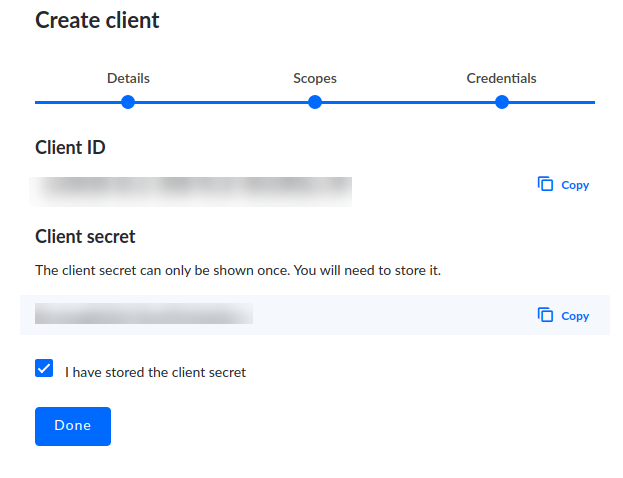
Task: Select the Credentials step label
Action: click(501, 78)
